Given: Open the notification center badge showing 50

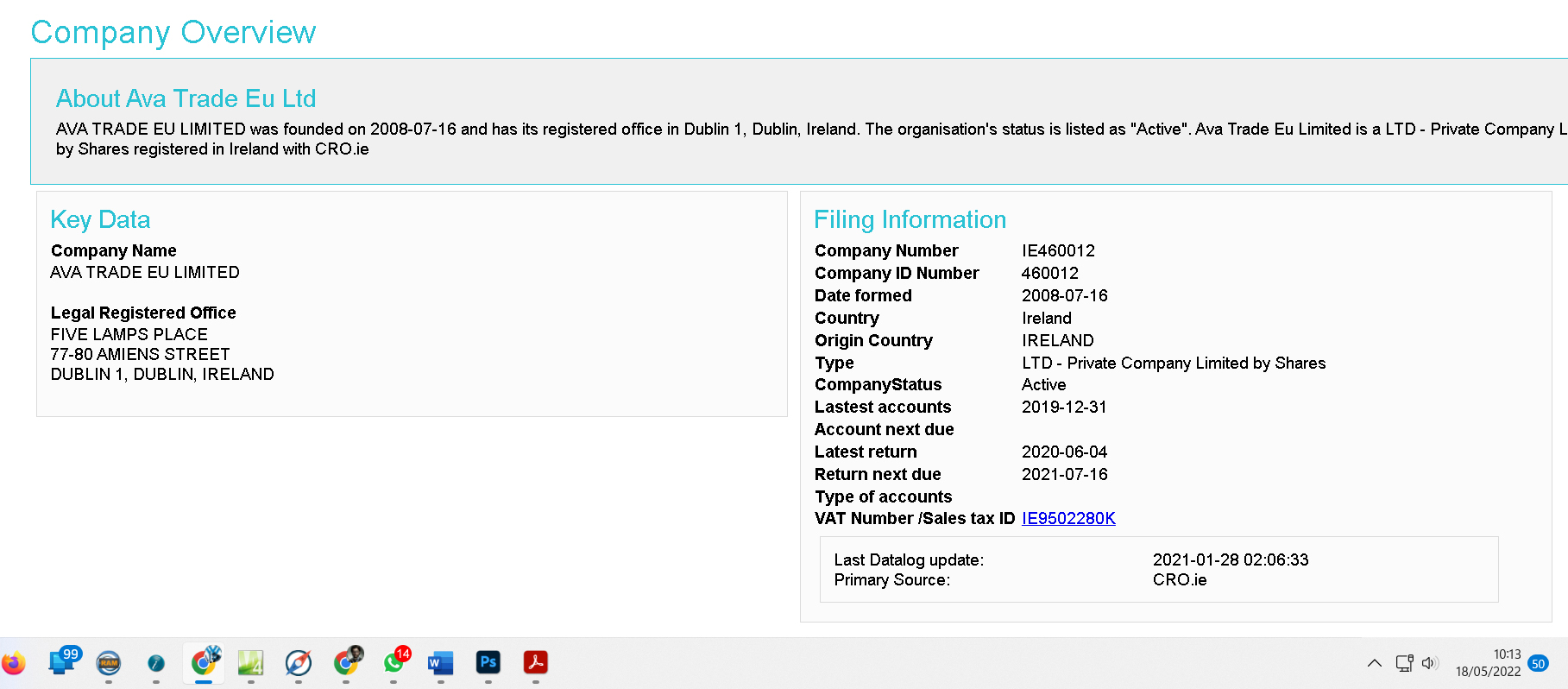Looking at the screenshot, I should tap(1538, 663).
